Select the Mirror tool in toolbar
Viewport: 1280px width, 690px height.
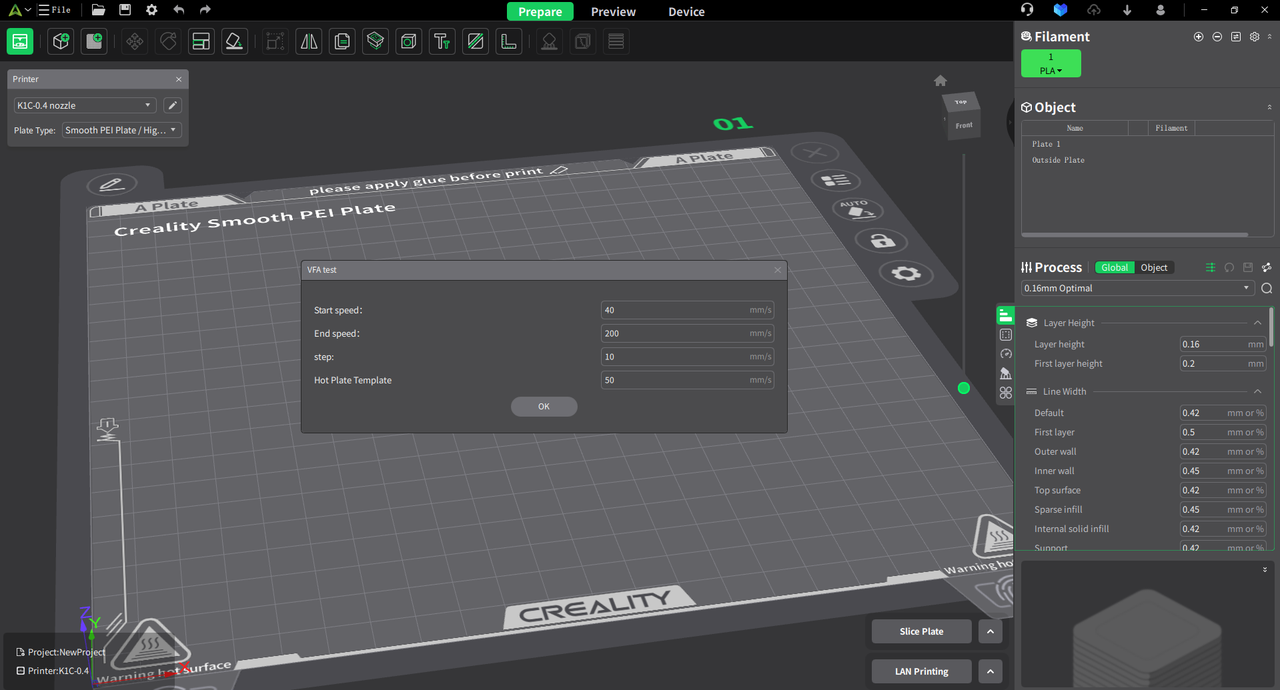(x=309, y=41)
